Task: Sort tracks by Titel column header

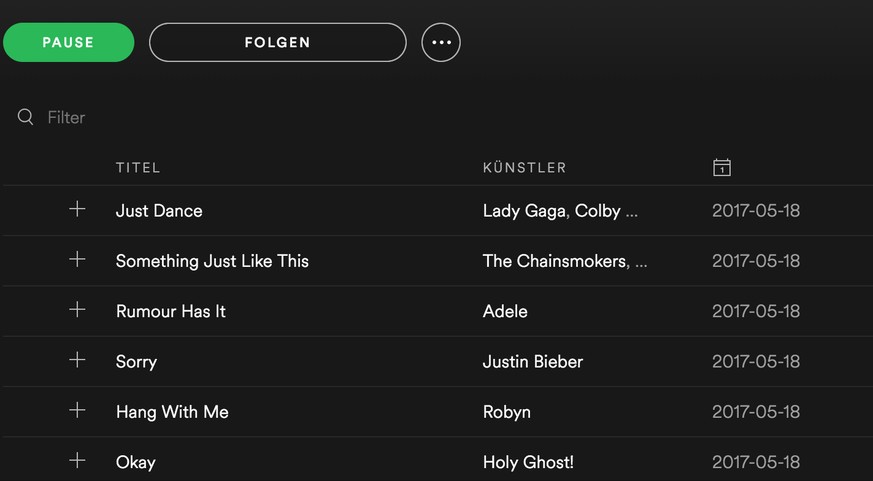Action: click(x=138, y=168)
